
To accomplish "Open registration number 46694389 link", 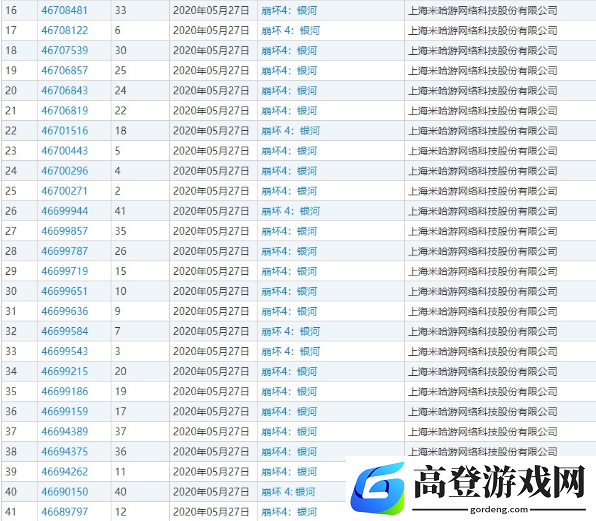I will [64, 432].
